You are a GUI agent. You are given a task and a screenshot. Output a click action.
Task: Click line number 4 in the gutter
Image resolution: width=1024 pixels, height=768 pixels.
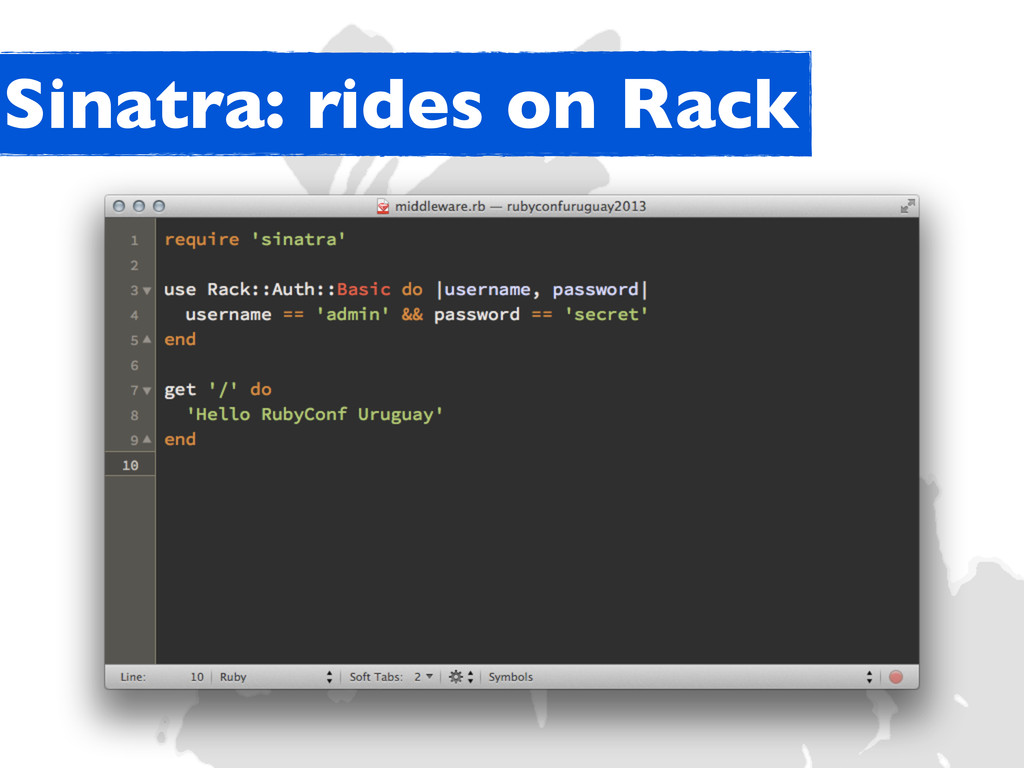[135, 315]
